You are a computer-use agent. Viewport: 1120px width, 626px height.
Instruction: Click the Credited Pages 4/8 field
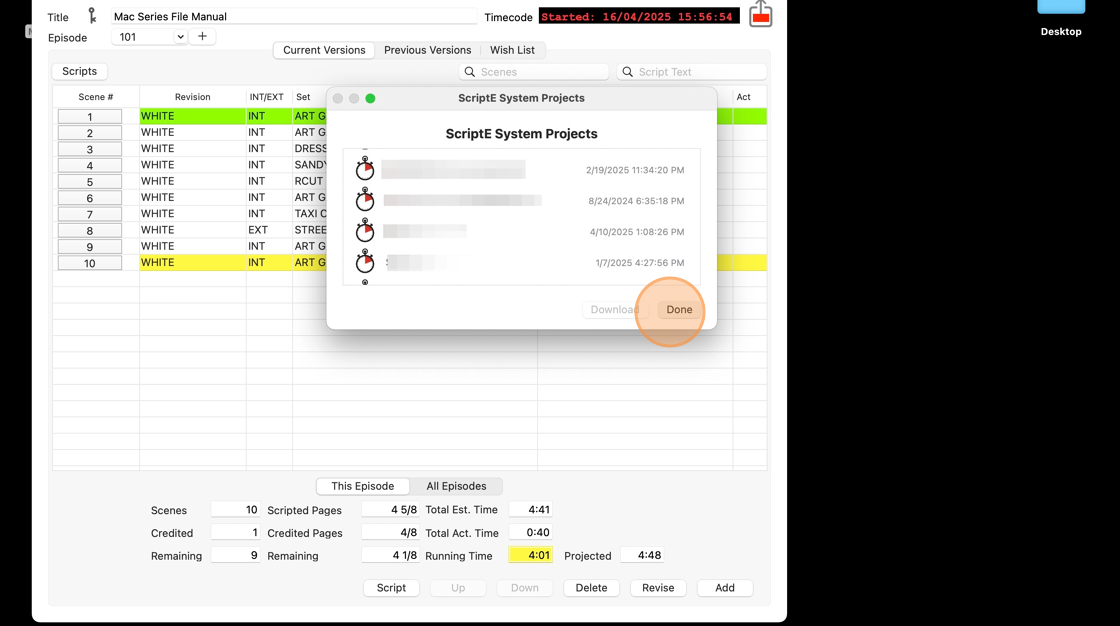coord(390,532)
